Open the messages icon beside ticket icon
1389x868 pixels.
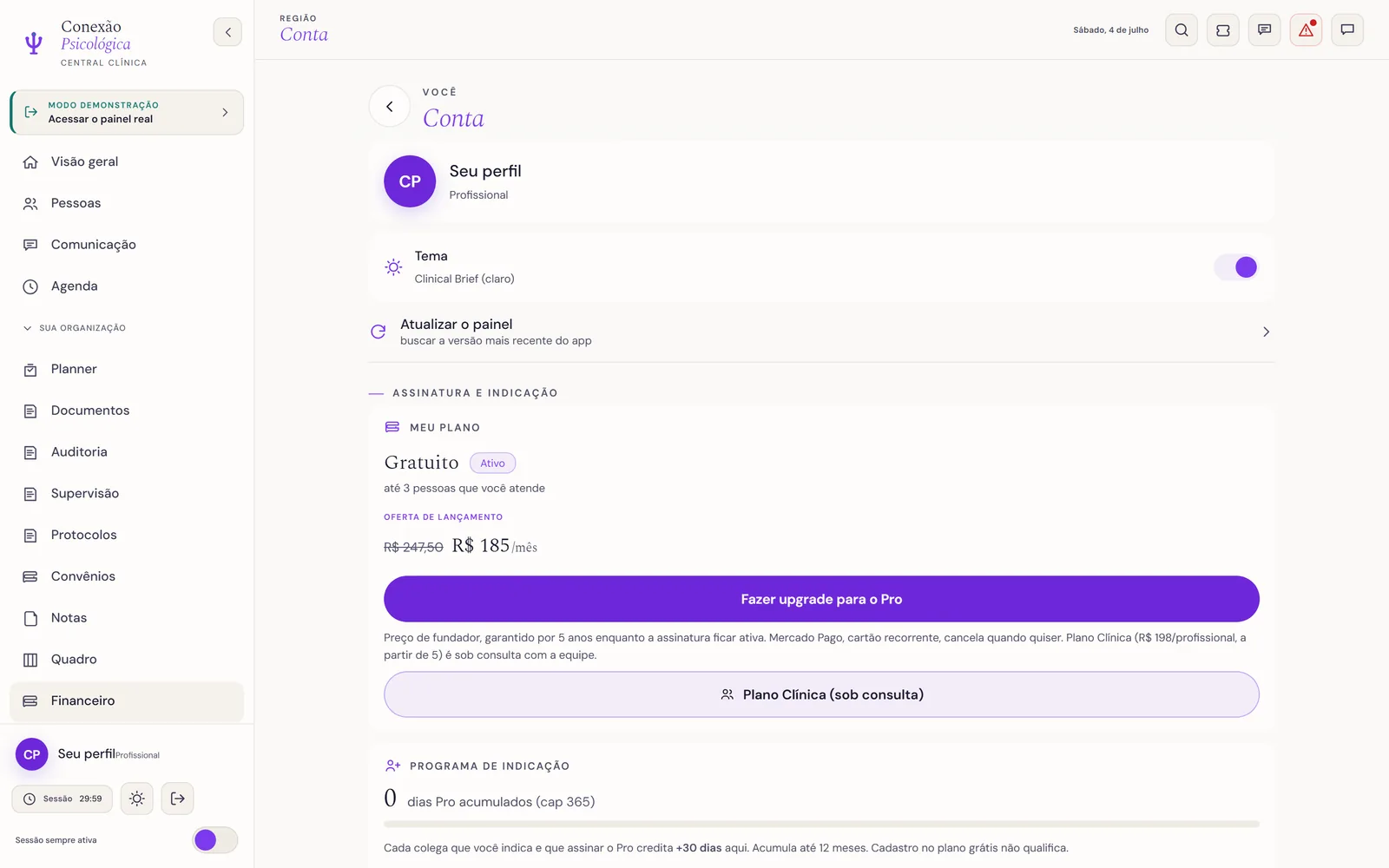coord(1264,30)
